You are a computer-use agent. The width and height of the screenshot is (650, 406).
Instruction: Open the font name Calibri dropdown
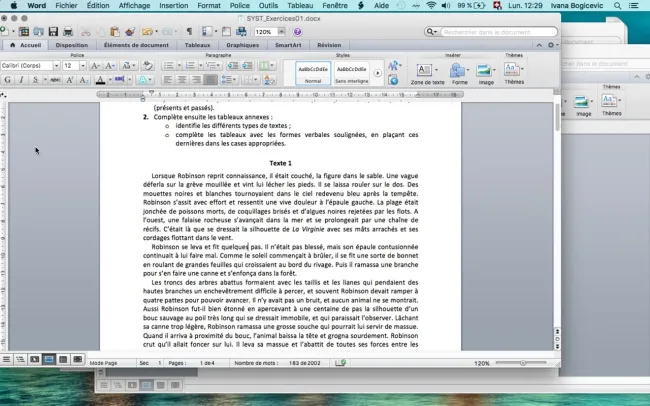(x=56, y=66)
